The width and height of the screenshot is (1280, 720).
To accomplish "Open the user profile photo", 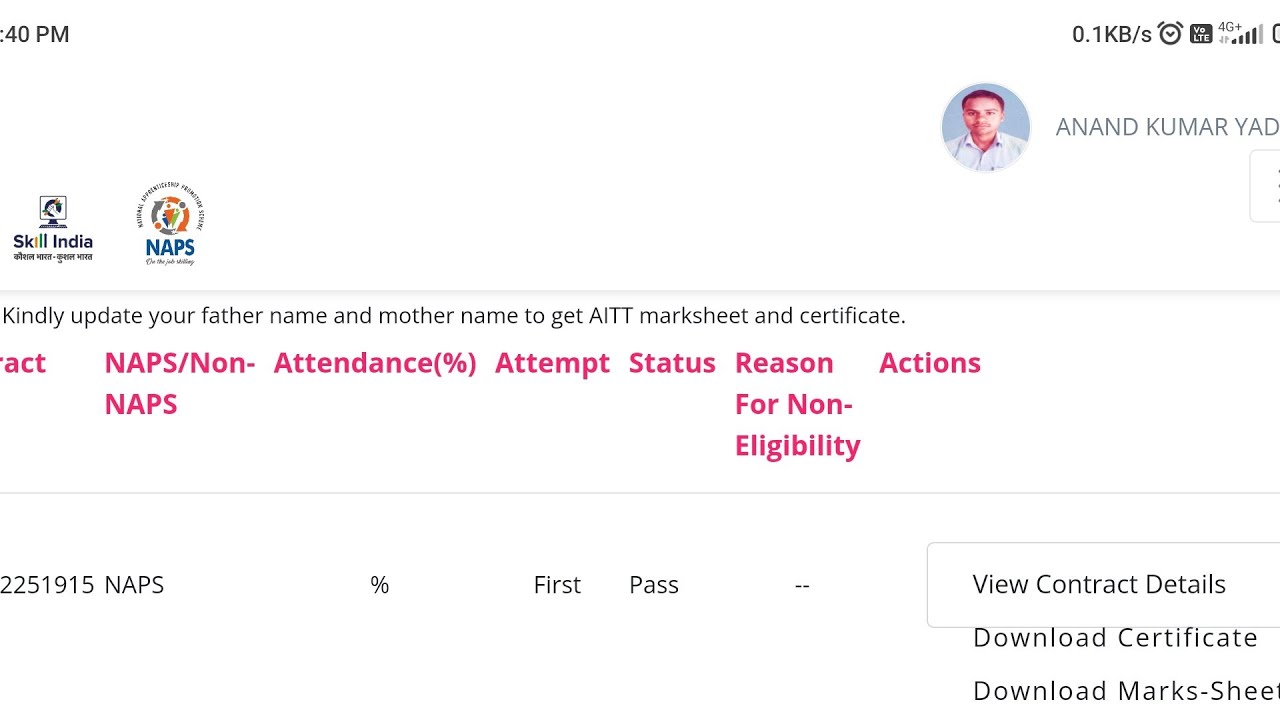I will point(986,127).
